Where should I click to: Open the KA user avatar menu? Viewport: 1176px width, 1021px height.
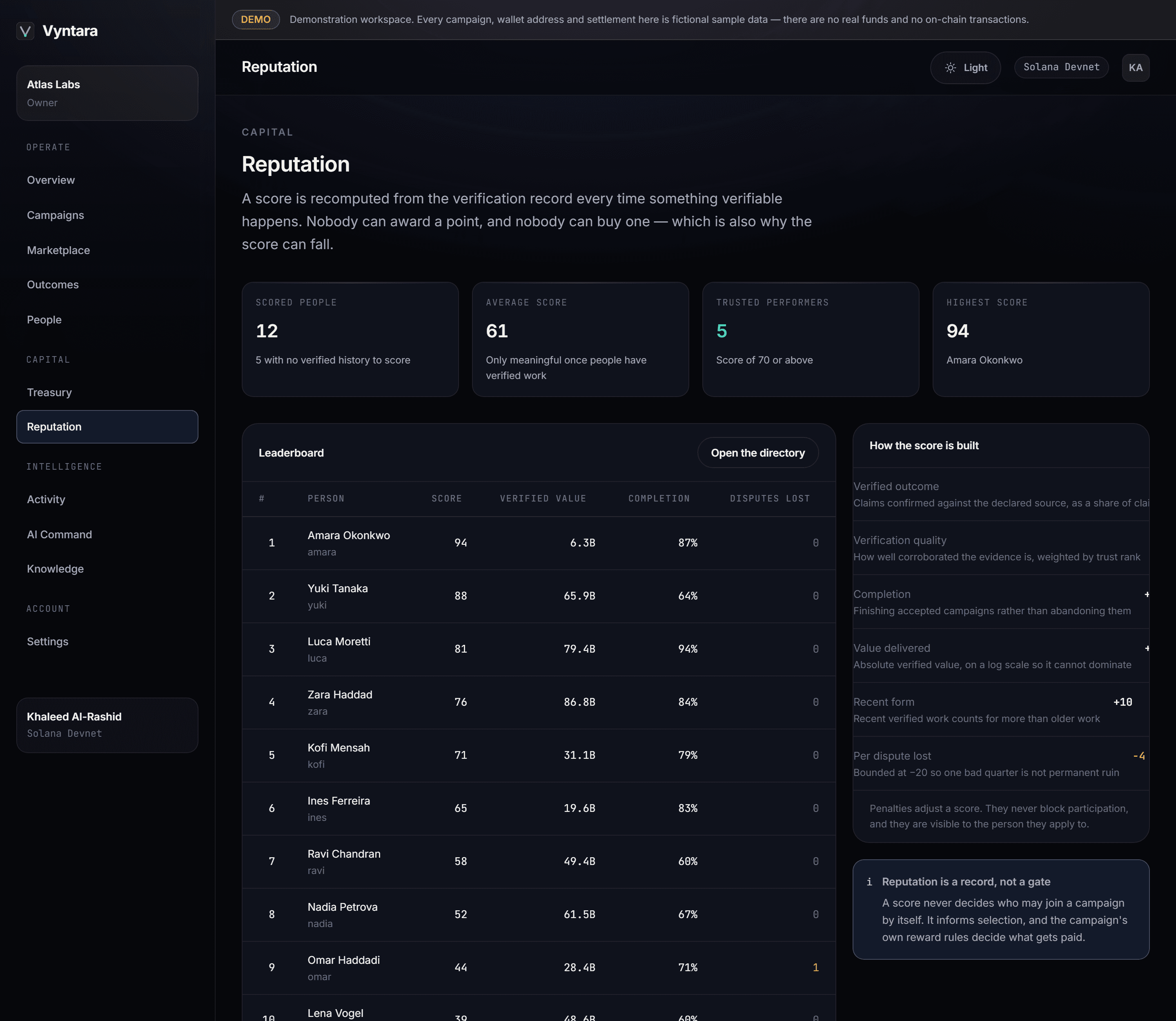click(1136, 68)
